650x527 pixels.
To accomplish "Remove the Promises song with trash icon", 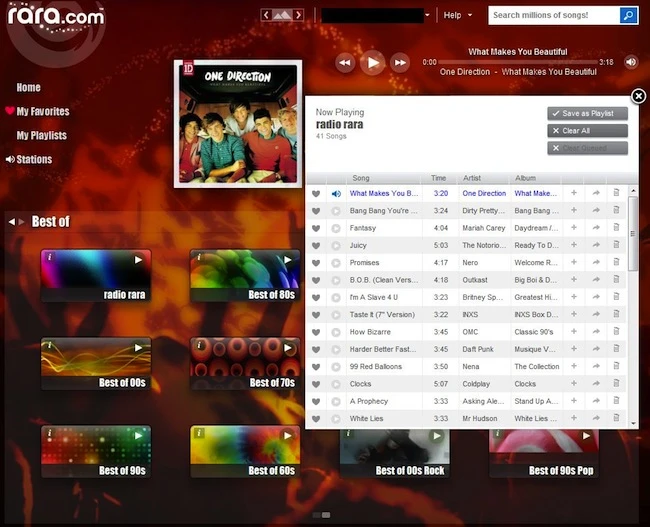I will point(616,262).
